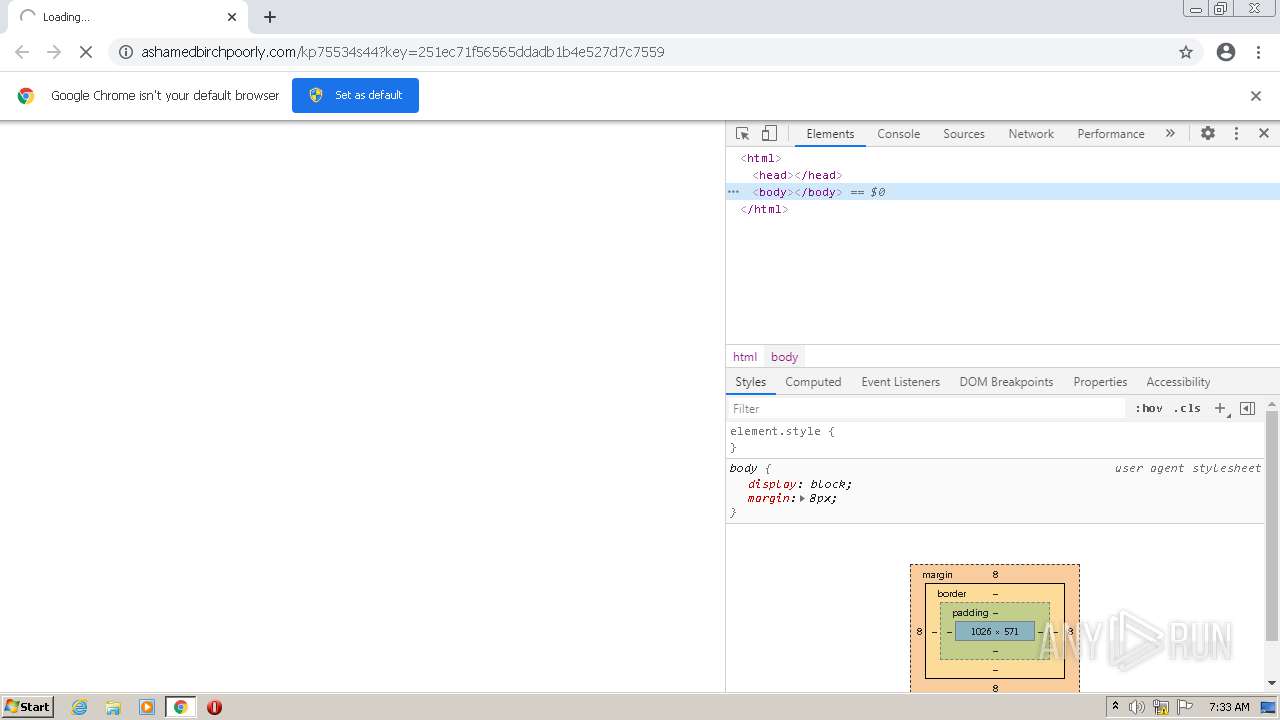Open a new tab with plus button
The height and width of the screenshot is (720, 1280).
pos(270,17)
